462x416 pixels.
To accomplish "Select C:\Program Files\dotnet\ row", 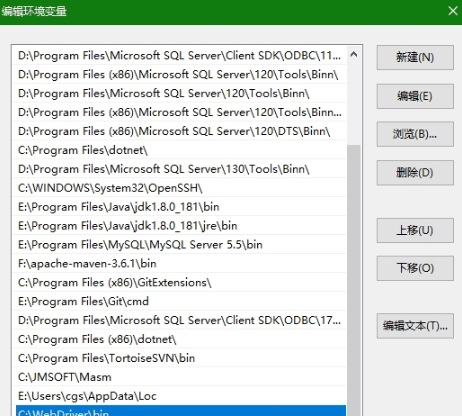I will (180, 150).
